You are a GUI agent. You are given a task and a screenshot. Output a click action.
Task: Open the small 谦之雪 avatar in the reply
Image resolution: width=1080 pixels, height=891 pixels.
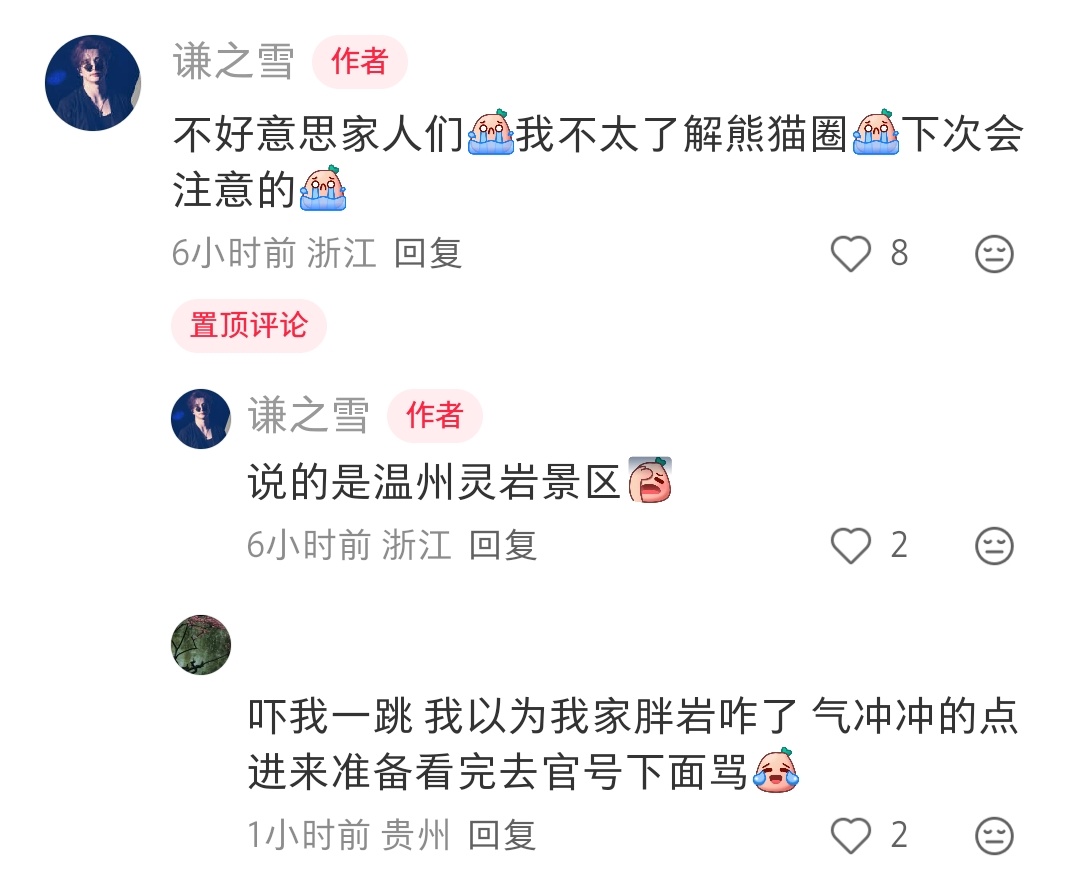pos(200,419)
